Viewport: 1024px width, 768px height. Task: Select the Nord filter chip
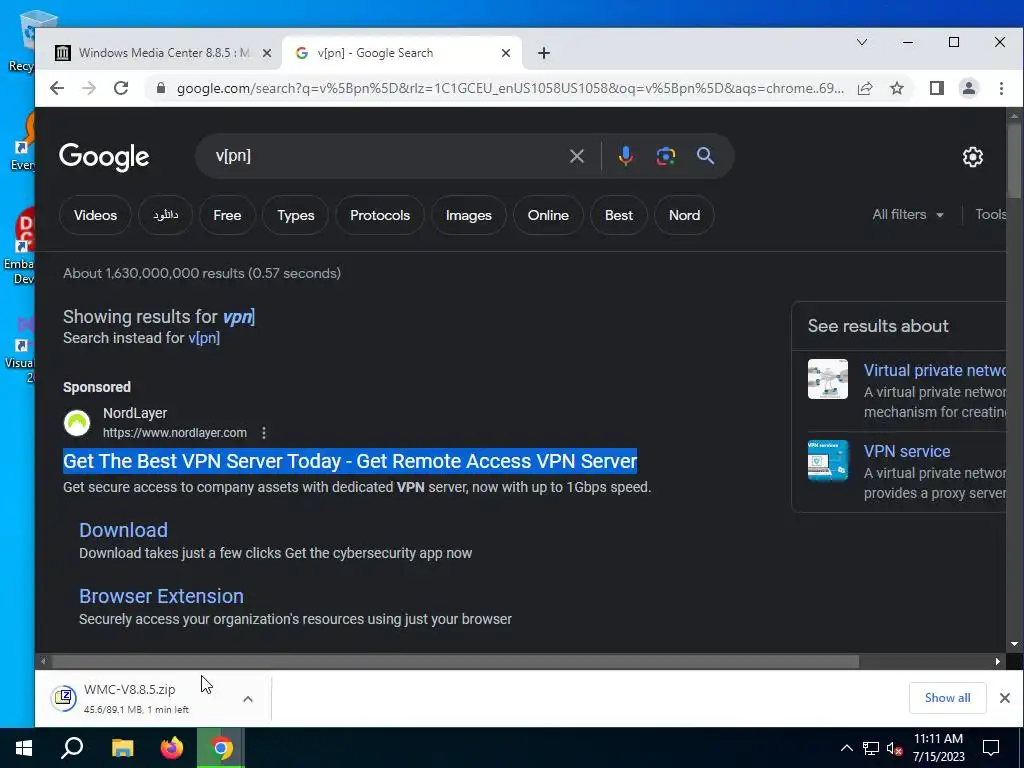(x=684, y=215)
